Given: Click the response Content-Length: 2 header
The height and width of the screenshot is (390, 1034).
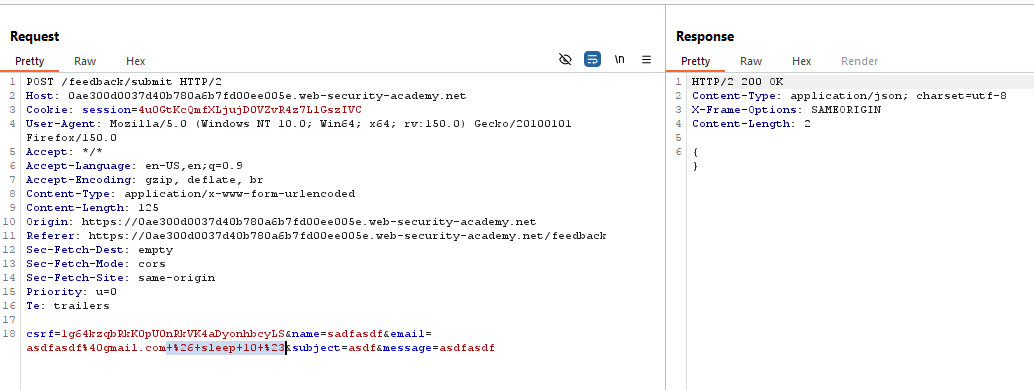Looking at the screenshot, I should coord(751,123).
